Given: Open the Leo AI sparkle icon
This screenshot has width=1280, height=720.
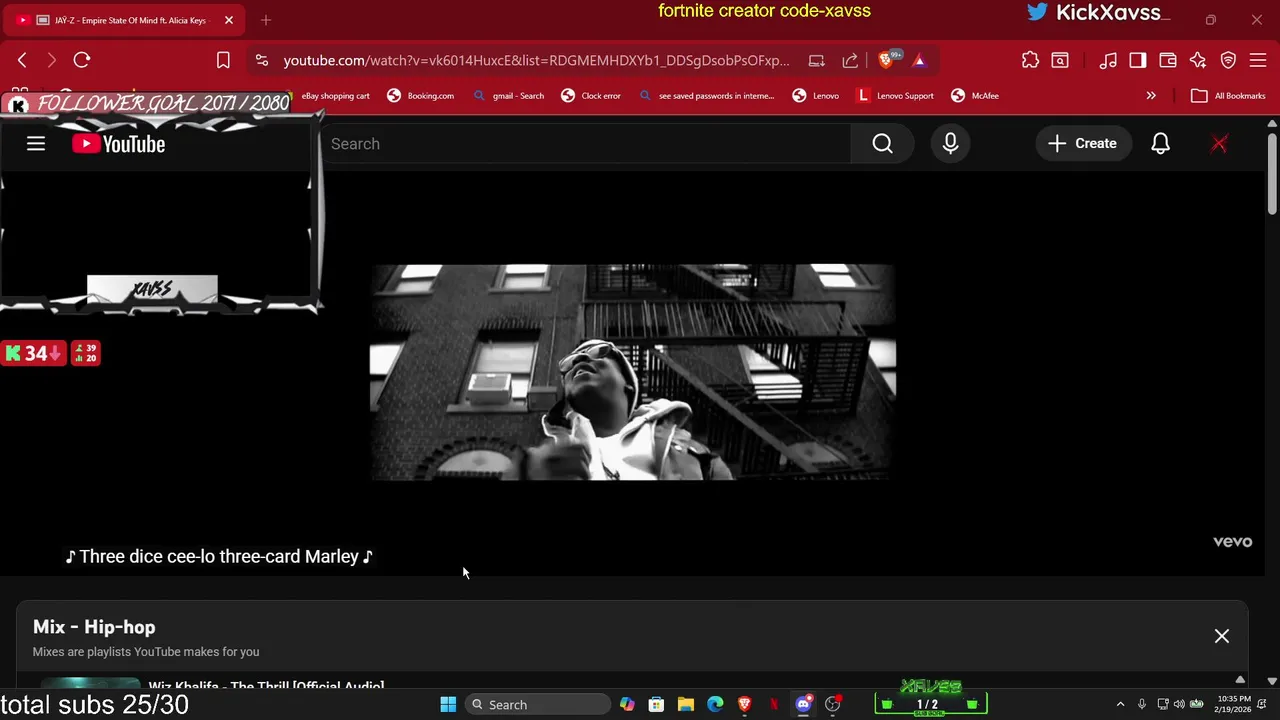Looking at the screenshot, I should pos(1198,60).
